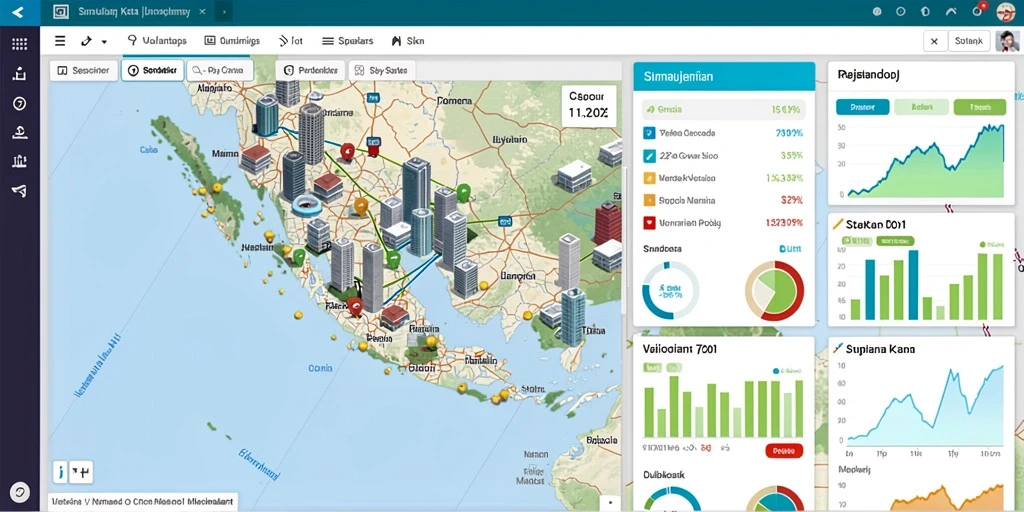Click the '15232.09%' value in red

[784, 223]
